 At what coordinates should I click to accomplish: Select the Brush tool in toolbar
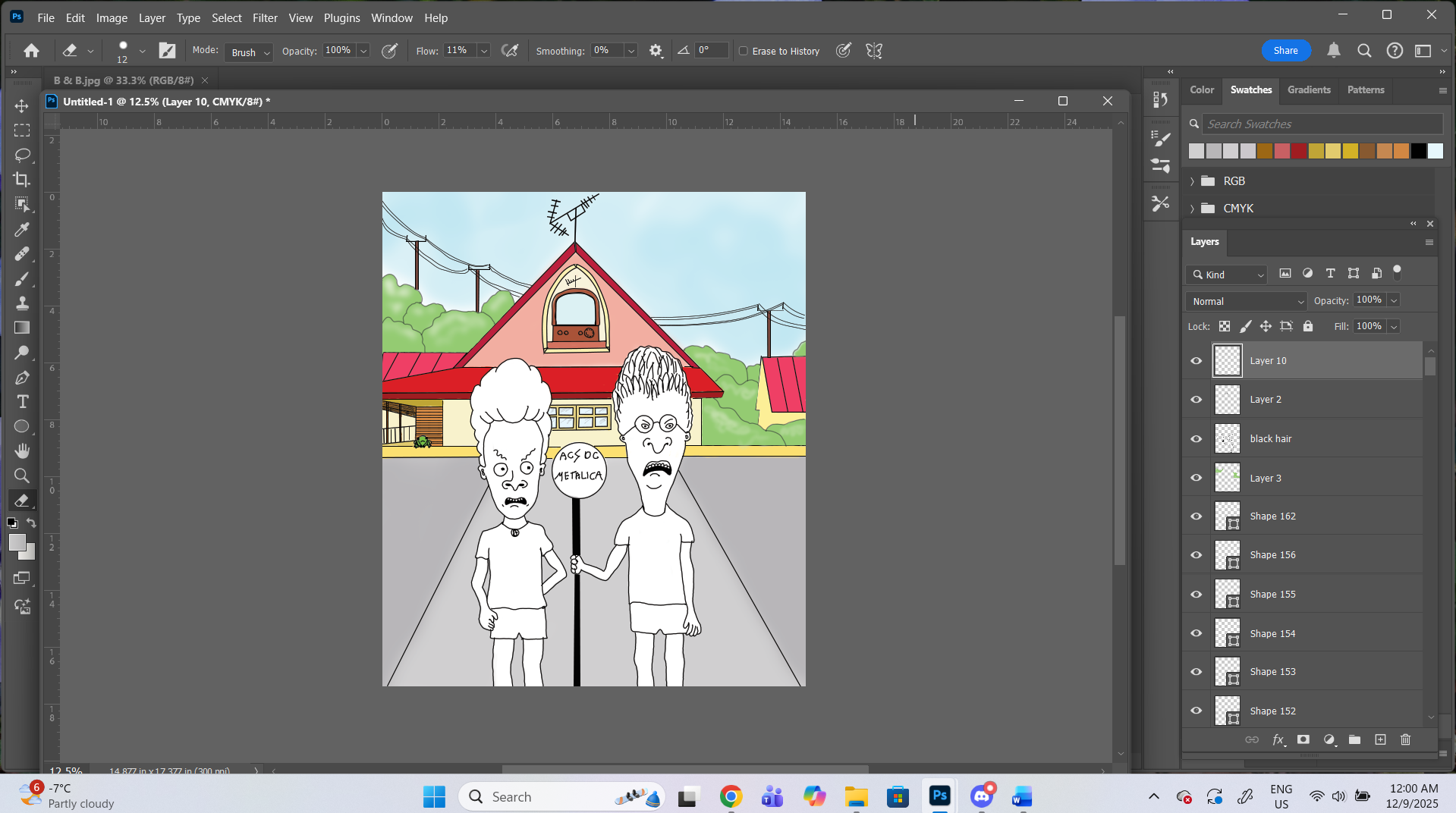point(22,278)
